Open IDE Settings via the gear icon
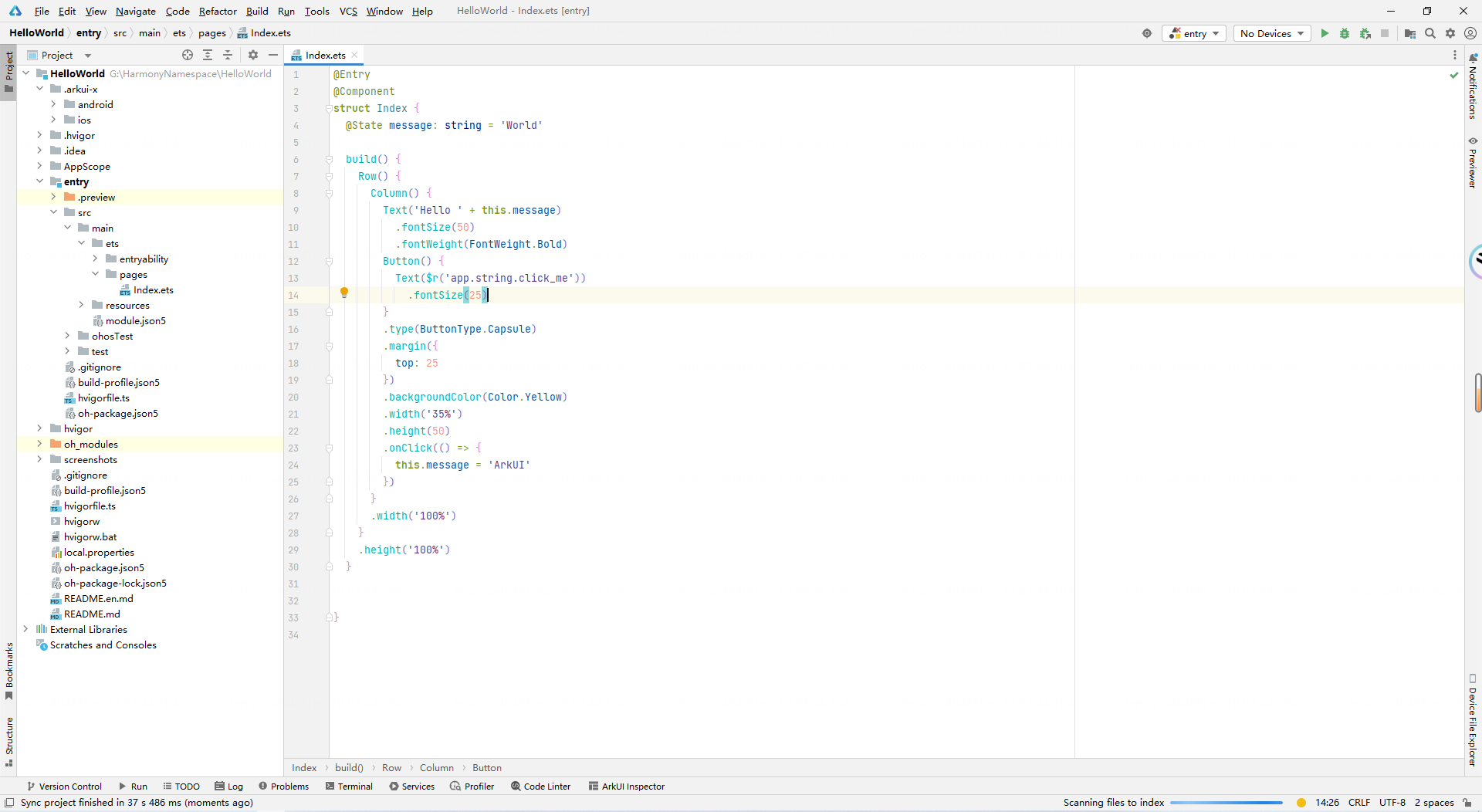The width and height of the screenshot is (1482, 812). tap(1450, 33)
